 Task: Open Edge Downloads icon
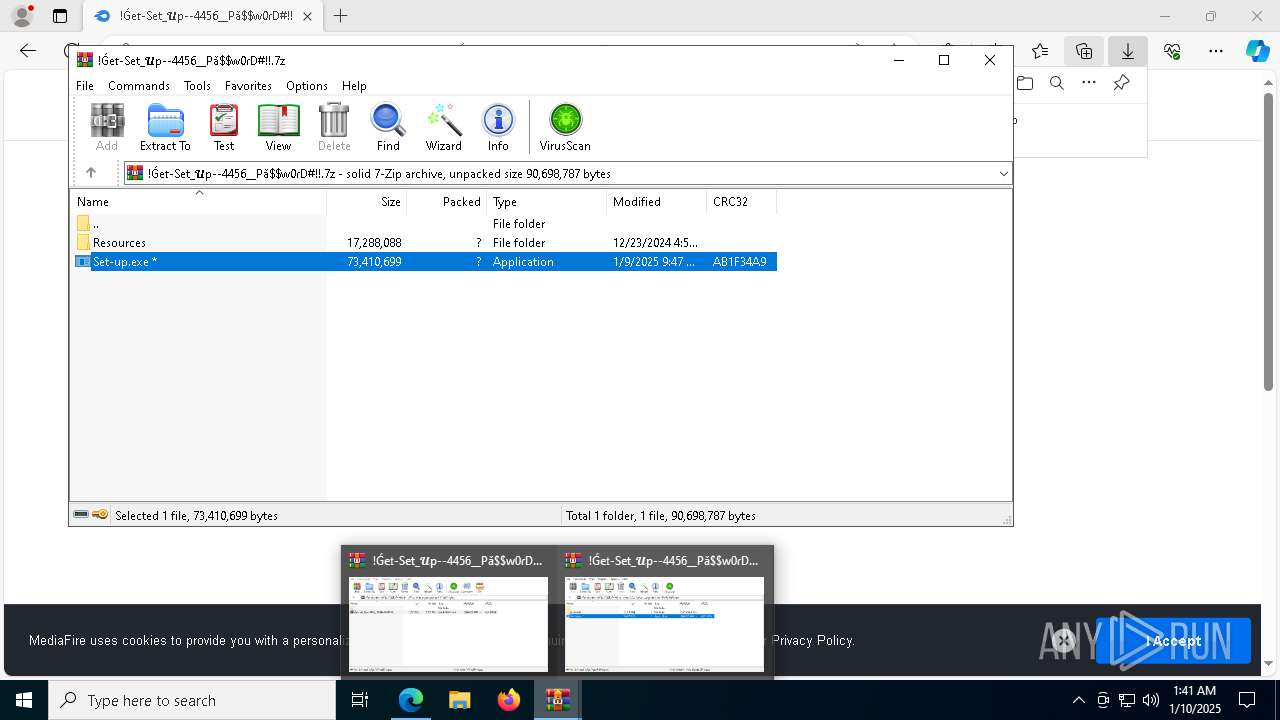(x=1128, y=51)
